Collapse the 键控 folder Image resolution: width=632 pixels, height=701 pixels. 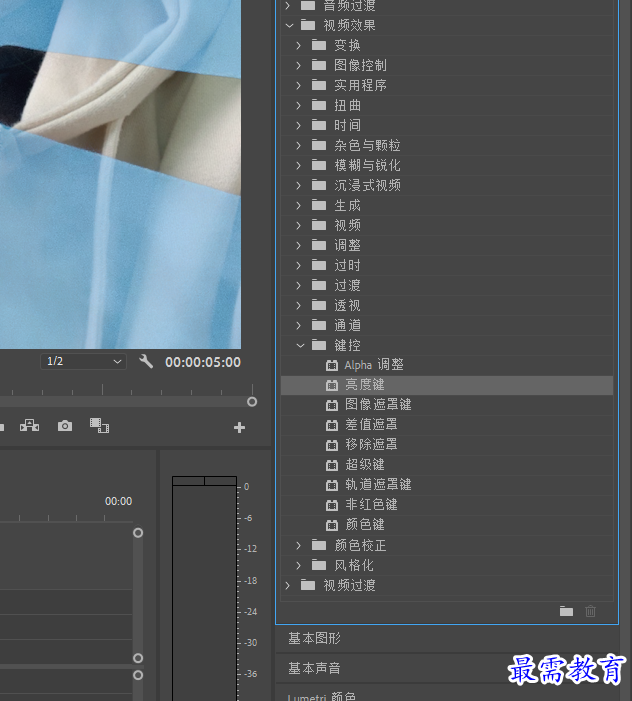(x=300, y=345)
